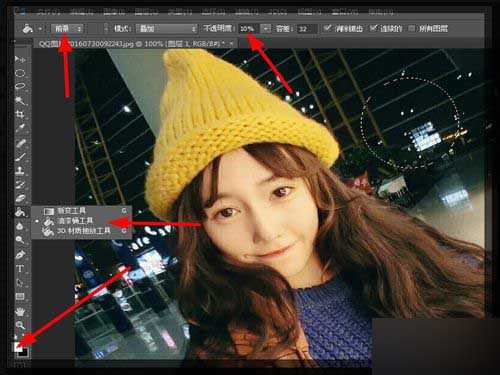Image resolution: width=500 pixels, height=375 pixels.
Task: Toggle the 连续的 (contiguous) checkbox
Action: (x=373, y=28)
